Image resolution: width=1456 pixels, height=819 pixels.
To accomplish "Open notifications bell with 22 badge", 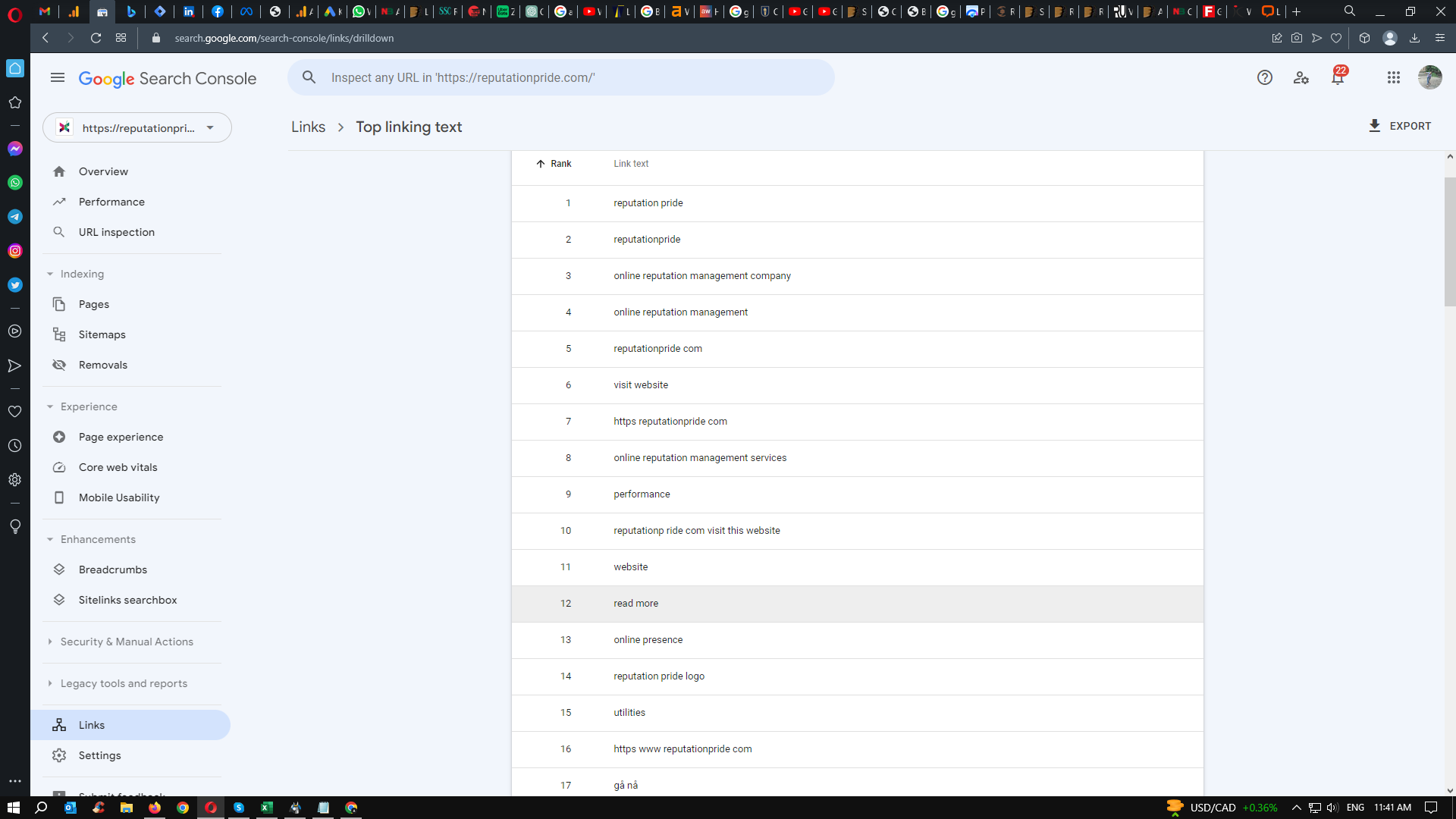I will pos(1338,77).
